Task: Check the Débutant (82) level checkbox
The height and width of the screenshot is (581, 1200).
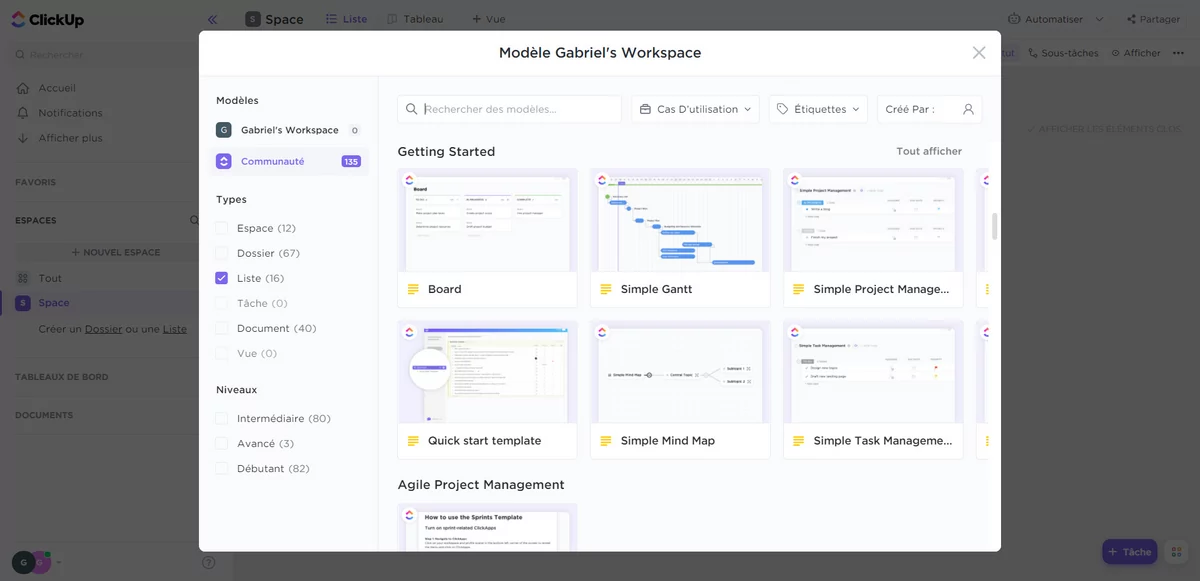Action: (x=222, y=468)
